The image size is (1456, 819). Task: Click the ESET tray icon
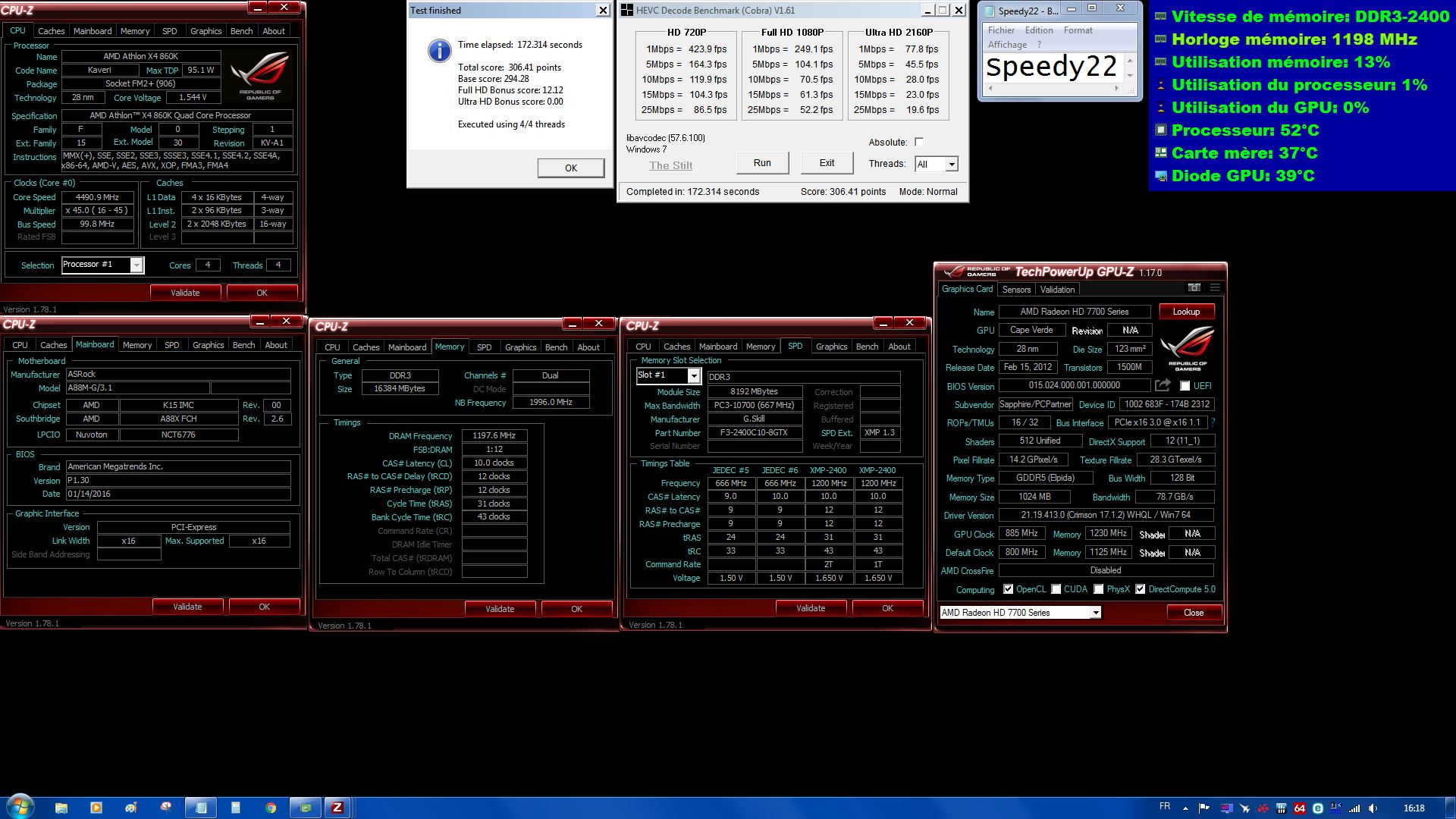(1318, 808)
